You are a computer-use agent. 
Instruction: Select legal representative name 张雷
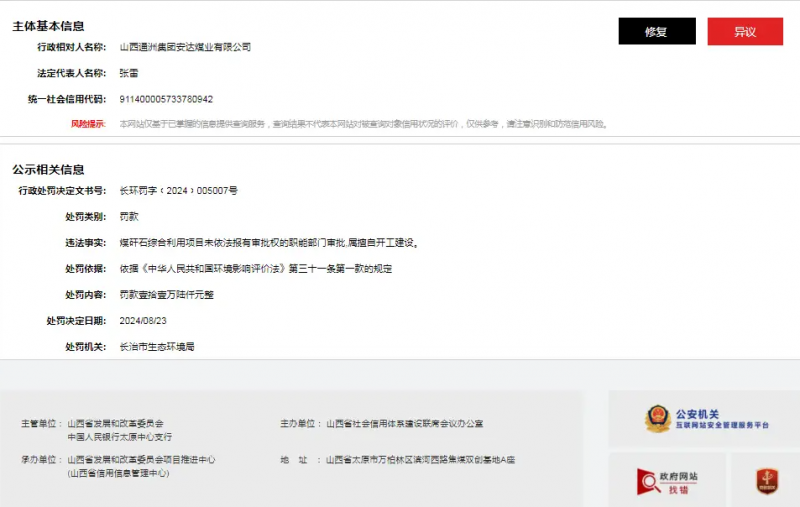pyautogui.click(x=129, y=73)
